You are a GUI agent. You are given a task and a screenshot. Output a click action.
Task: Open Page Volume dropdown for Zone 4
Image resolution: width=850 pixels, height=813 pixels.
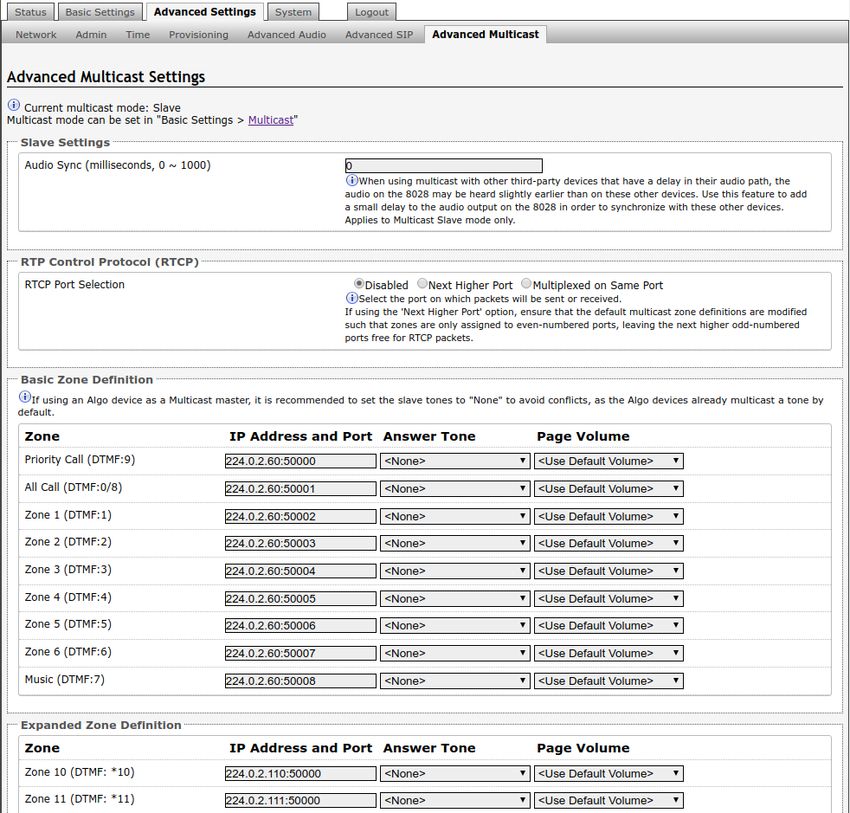point(608,599)
